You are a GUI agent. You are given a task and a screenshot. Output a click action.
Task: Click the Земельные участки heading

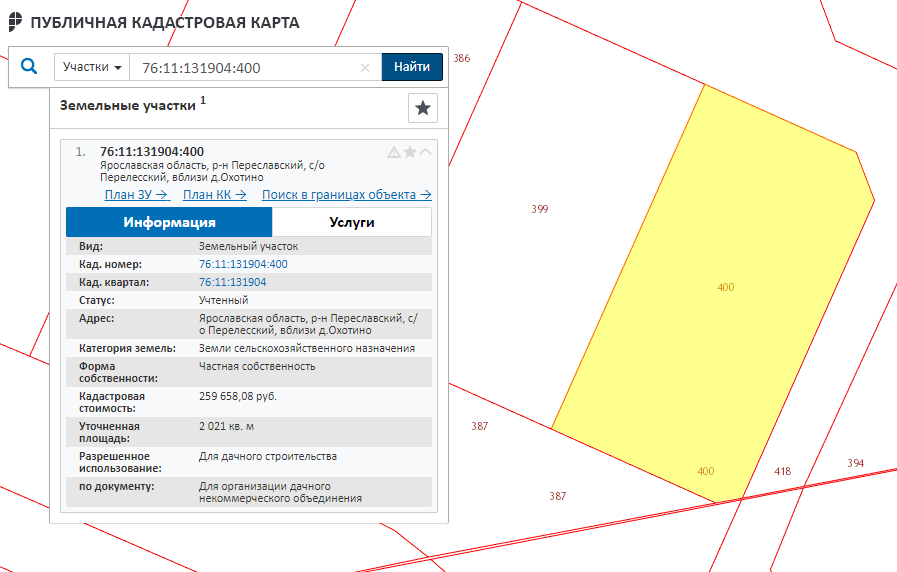click(128, 106)
